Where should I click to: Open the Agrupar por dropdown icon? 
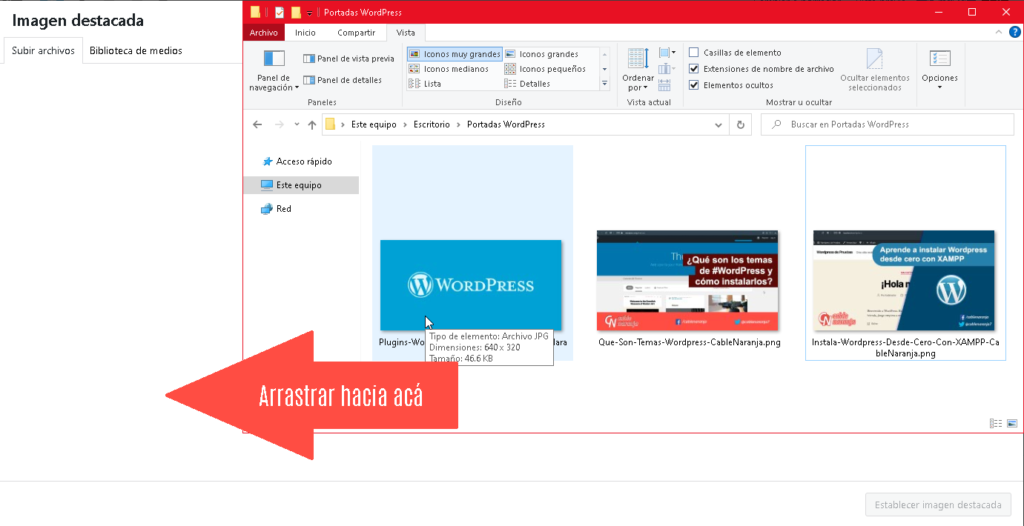(667, 53)
